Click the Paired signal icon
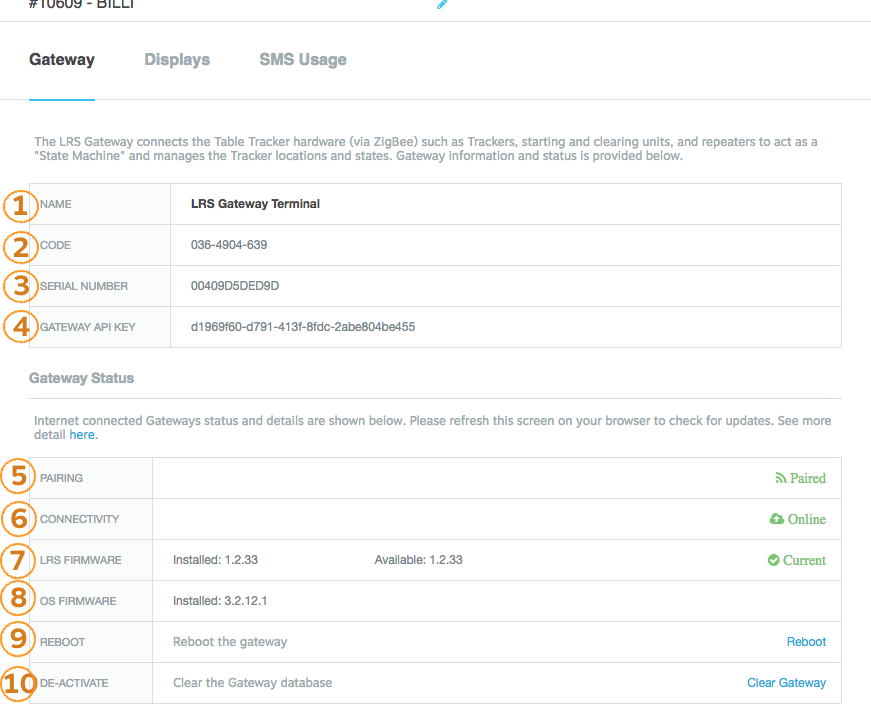 pos(780,478)
